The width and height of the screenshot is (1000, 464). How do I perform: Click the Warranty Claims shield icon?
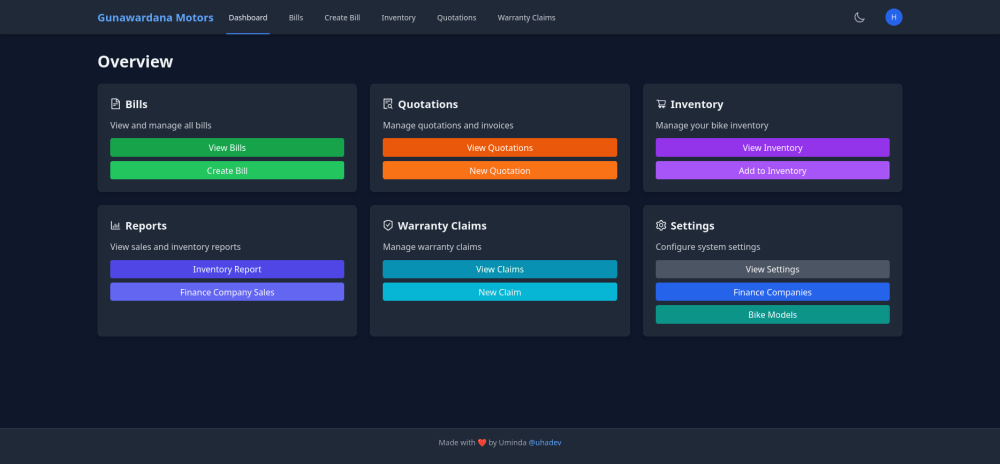(x=388, y=225)
